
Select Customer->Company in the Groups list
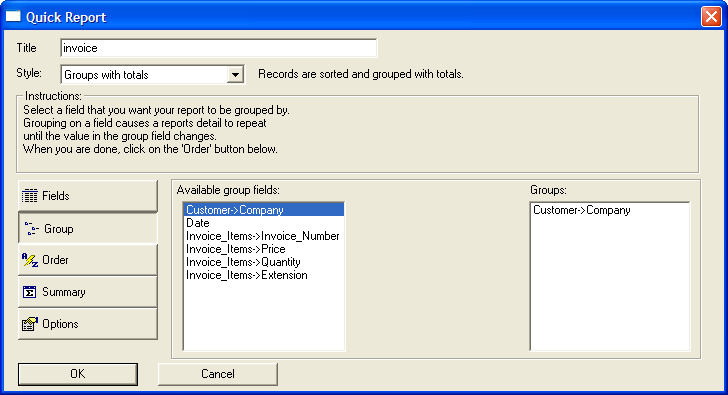(x=610, y=210)
